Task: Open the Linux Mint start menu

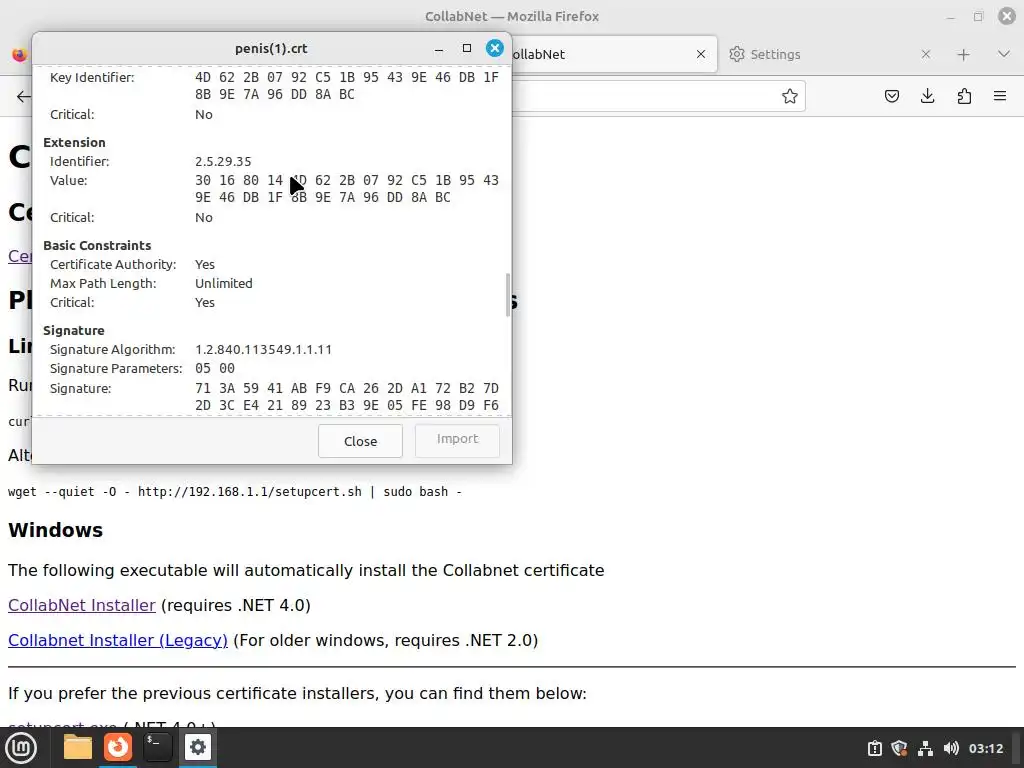Action: [x=21, y=748]
